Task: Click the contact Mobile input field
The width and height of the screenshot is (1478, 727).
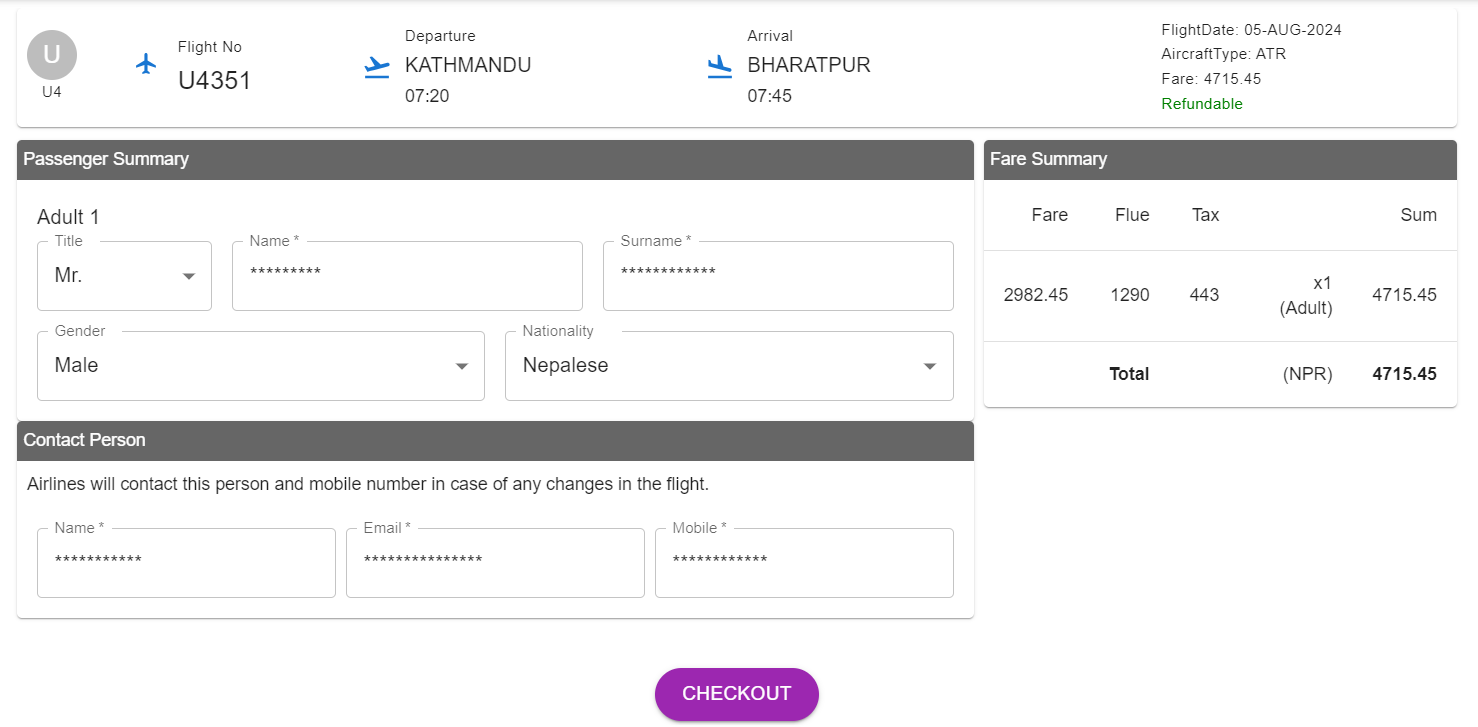Action: pyautogui.click(x=804, y=563)
